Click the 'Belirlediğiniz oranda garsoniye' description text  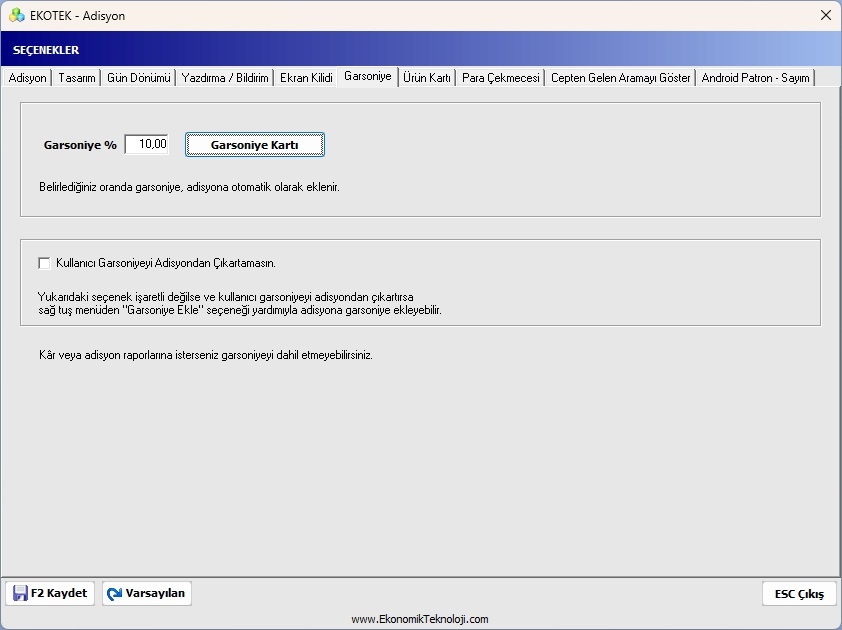190,187
